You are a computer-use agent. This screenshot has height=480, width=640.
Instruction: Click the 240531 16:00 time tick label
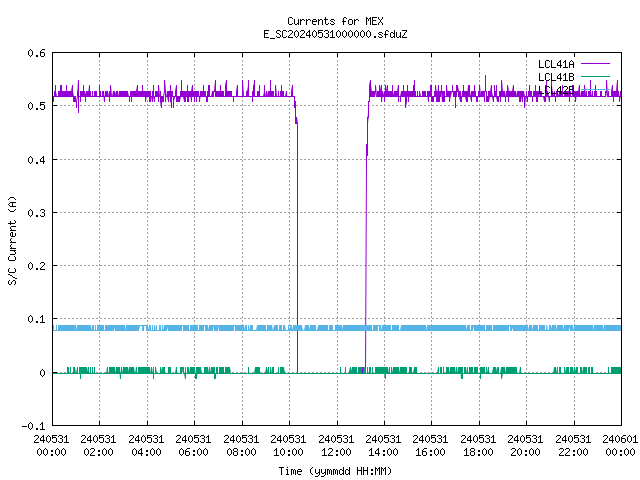pyautogui.click(x=431, y=445)
